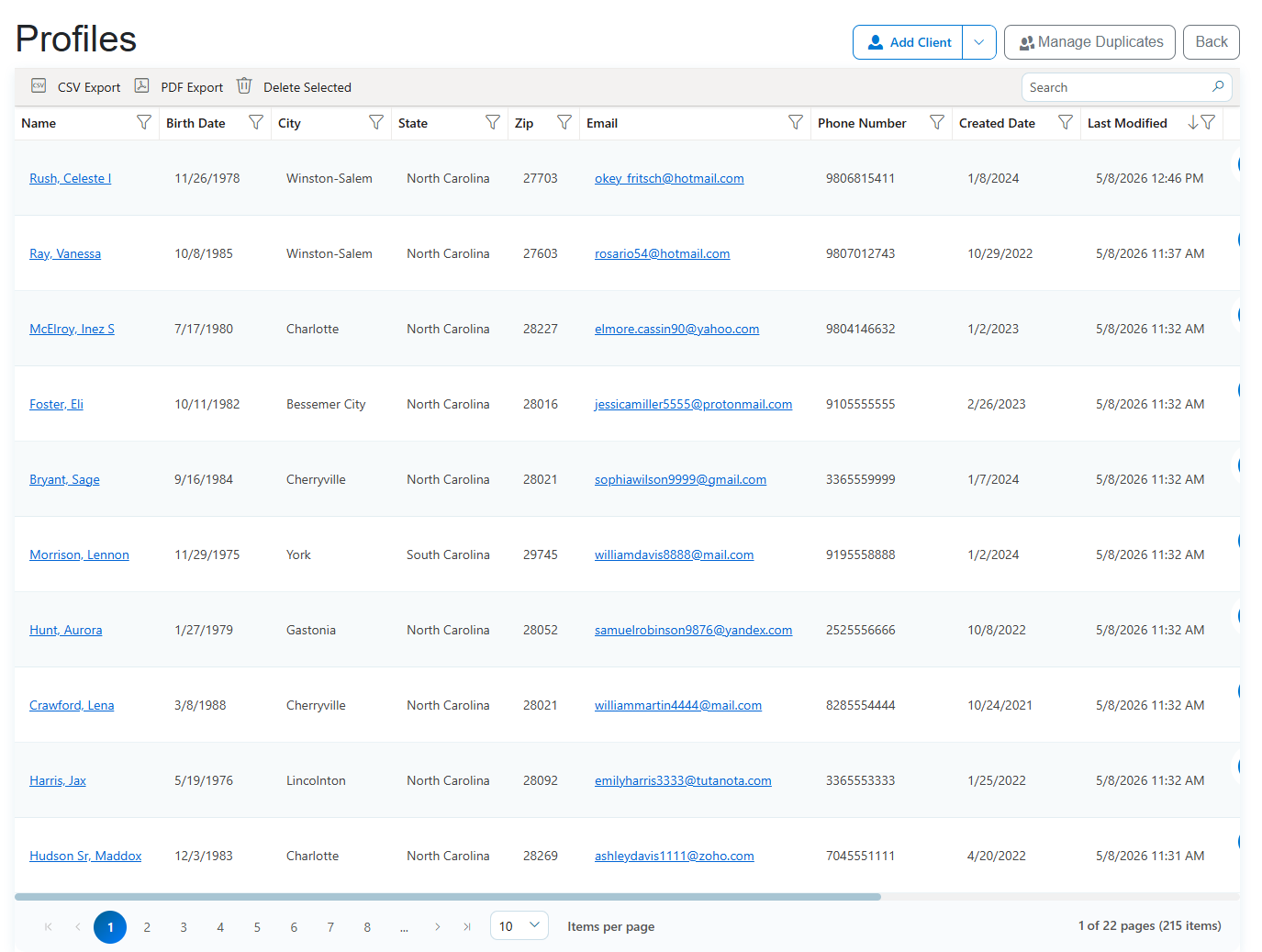Click email elmore.cassin90@yahoo.com
The height and width of the screenshot is (952, 1262).
pyautogui.click(x=676, y=329)
